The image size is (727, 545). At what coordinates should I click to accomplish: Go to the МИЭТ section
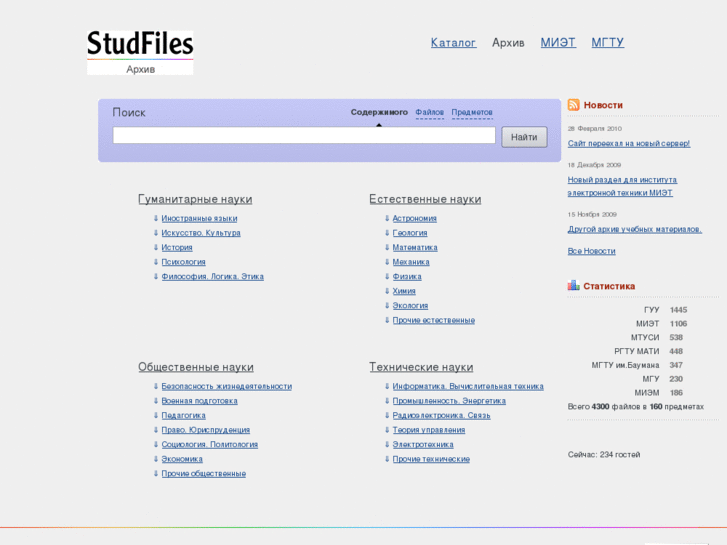[558, 43]
